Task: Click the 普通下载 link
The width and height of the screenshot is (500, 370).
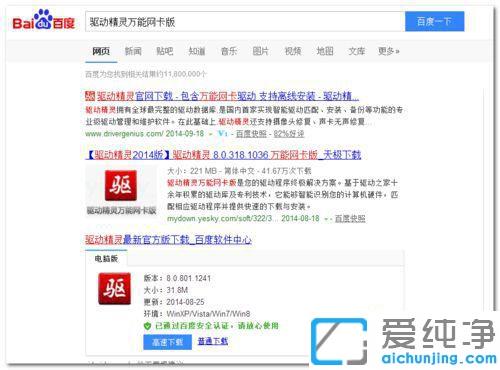Action: (213, 341)
